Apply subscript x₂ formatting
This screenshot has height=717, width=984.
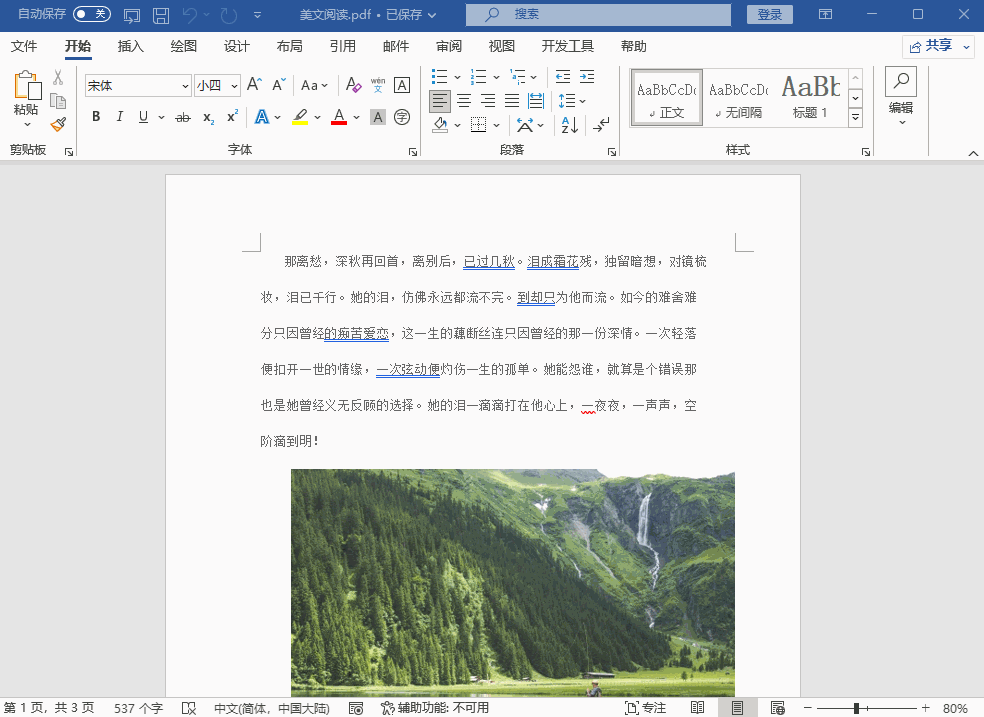(x=208, y=117)
